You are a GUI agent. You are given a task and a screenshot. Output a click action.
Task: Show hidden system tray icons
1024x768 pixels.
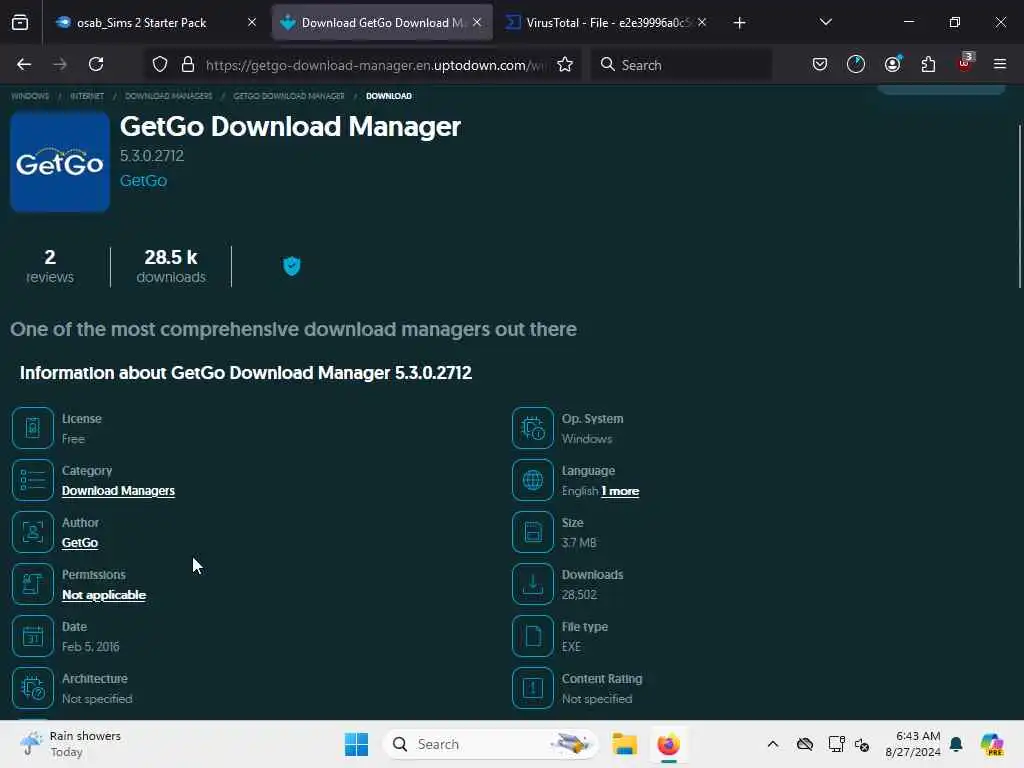(773, 744)
